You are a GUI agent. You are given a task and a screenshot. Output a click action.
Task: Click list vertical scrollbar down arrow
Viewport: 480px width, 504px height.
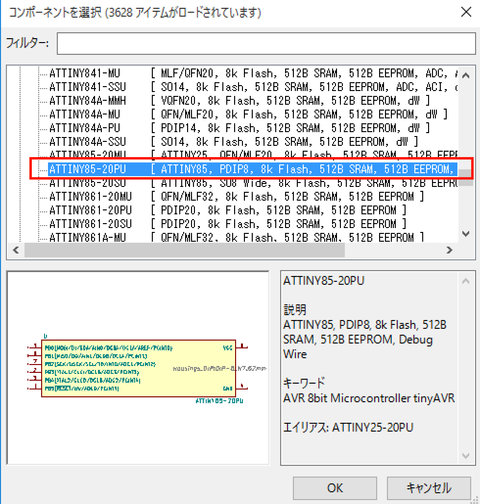click(466, 234)
